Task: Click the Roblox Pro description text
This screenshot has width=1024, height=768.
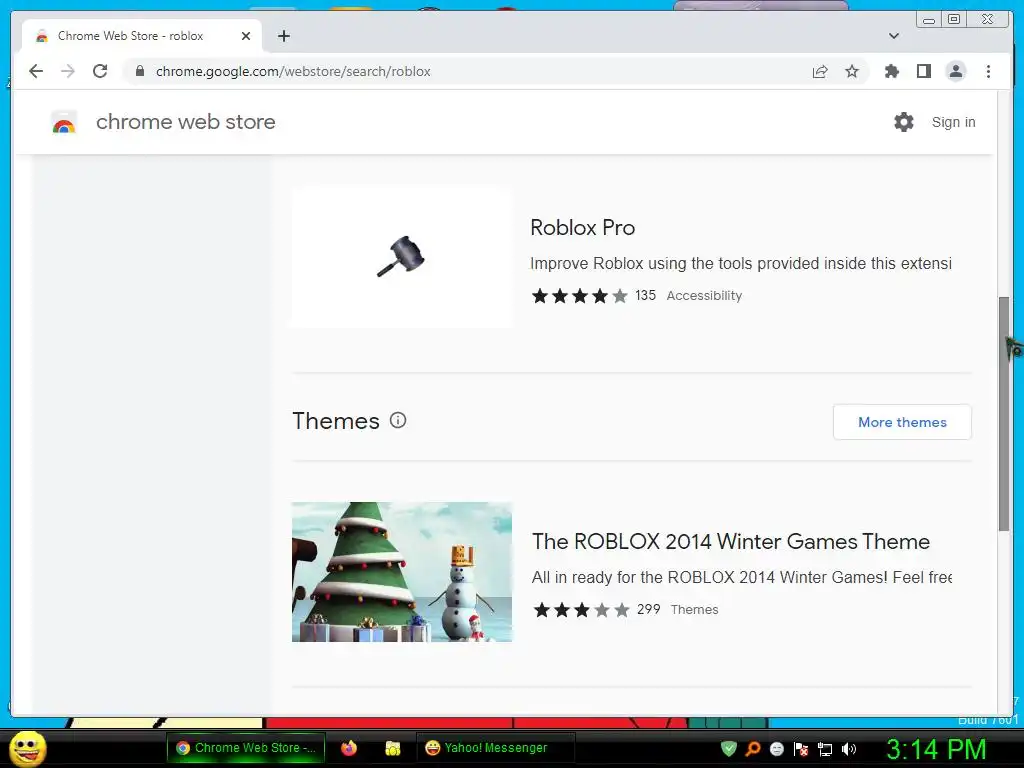Action: click(741, 263)
